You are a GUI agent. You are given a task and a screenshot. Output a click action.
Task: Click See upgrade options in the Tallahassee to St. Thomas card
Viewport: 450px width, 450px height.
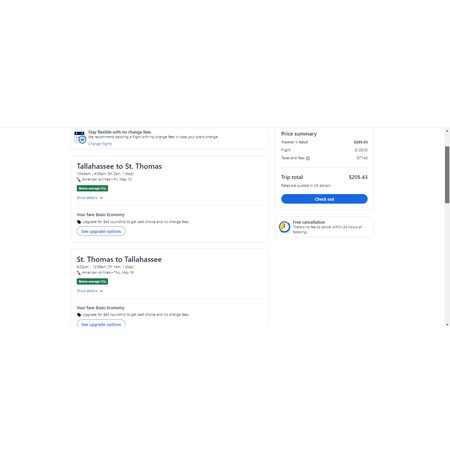(x=101, y=231)
